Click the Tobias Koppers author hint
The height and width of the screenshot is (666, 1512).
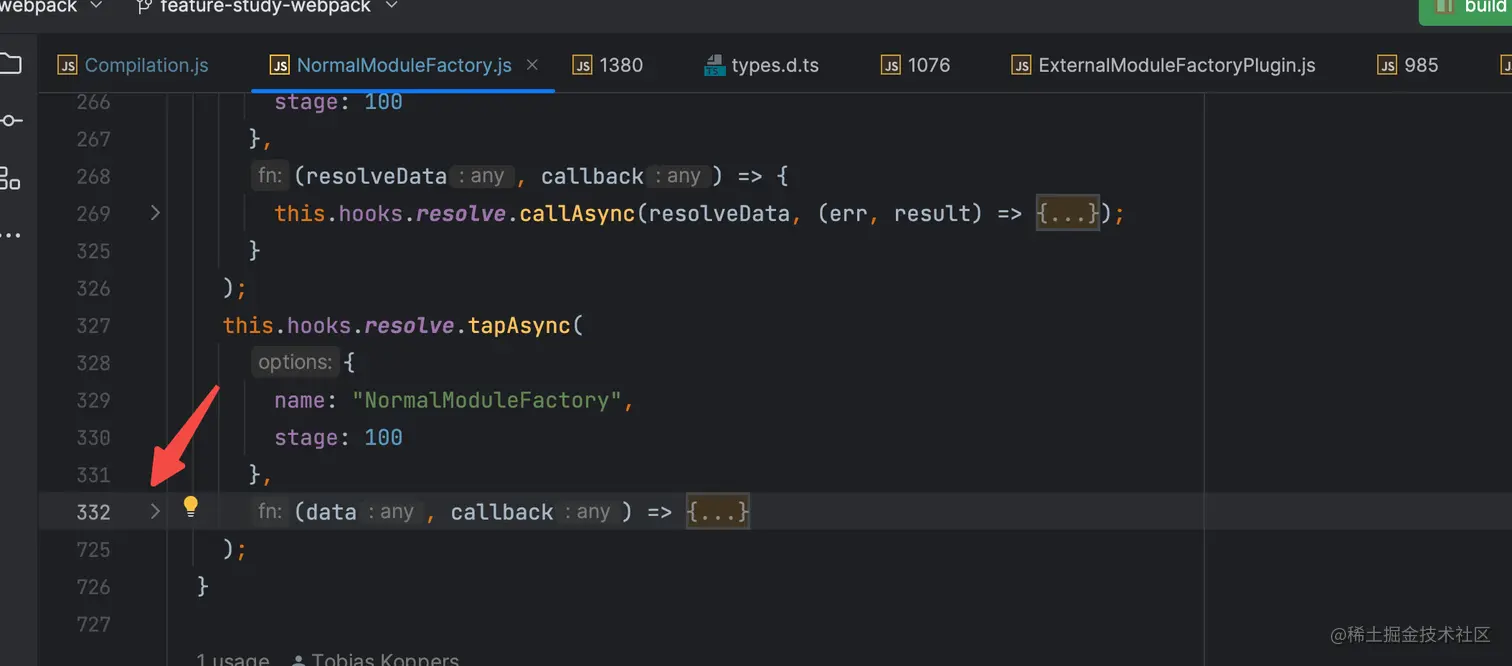coord(376,659)
